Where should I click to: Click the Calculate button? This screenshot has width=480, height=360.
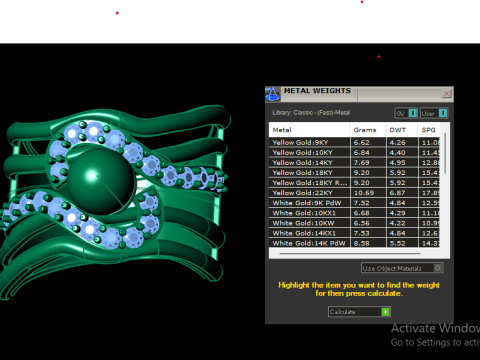click(359, 312)
